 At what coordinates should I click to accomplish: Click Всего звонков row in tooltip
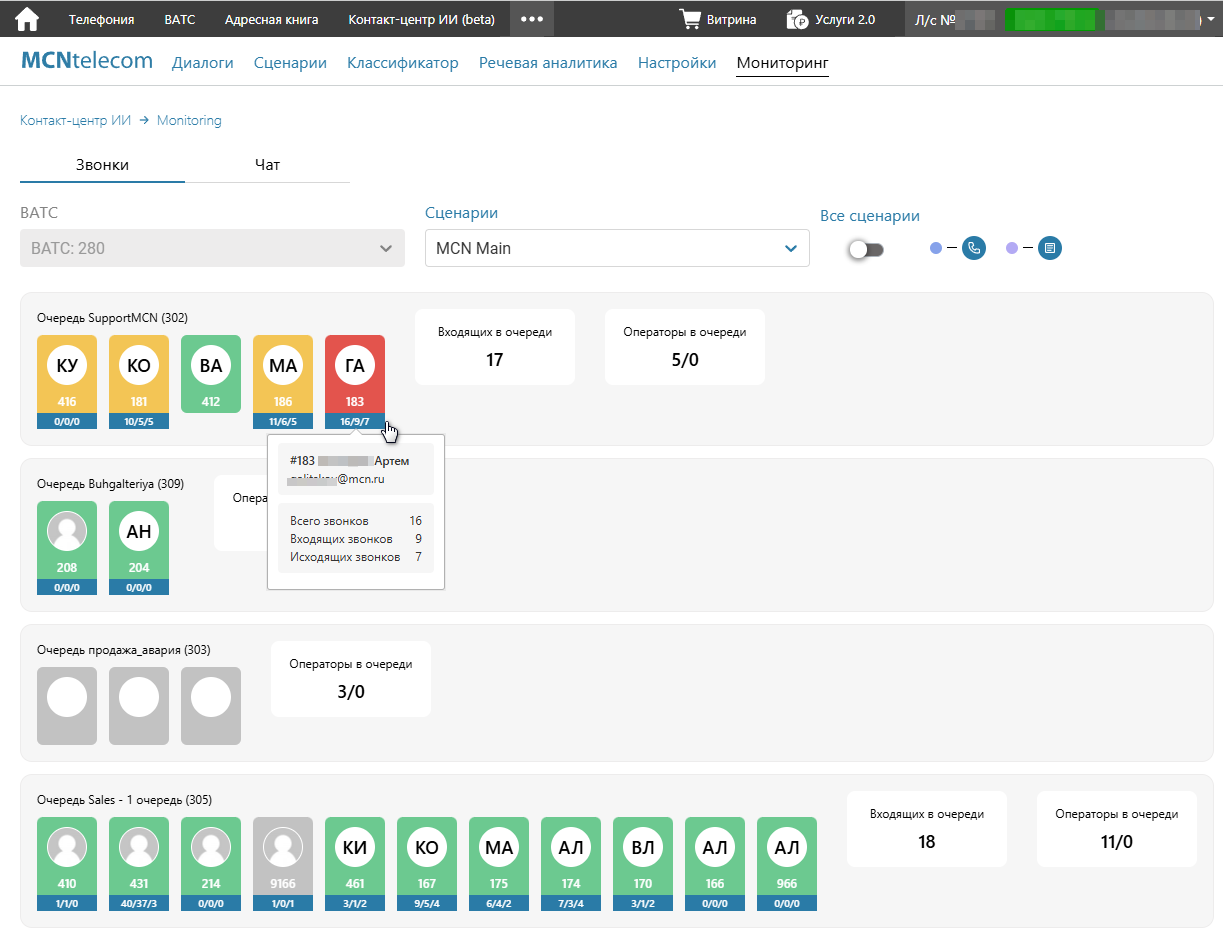pos(356,521)
